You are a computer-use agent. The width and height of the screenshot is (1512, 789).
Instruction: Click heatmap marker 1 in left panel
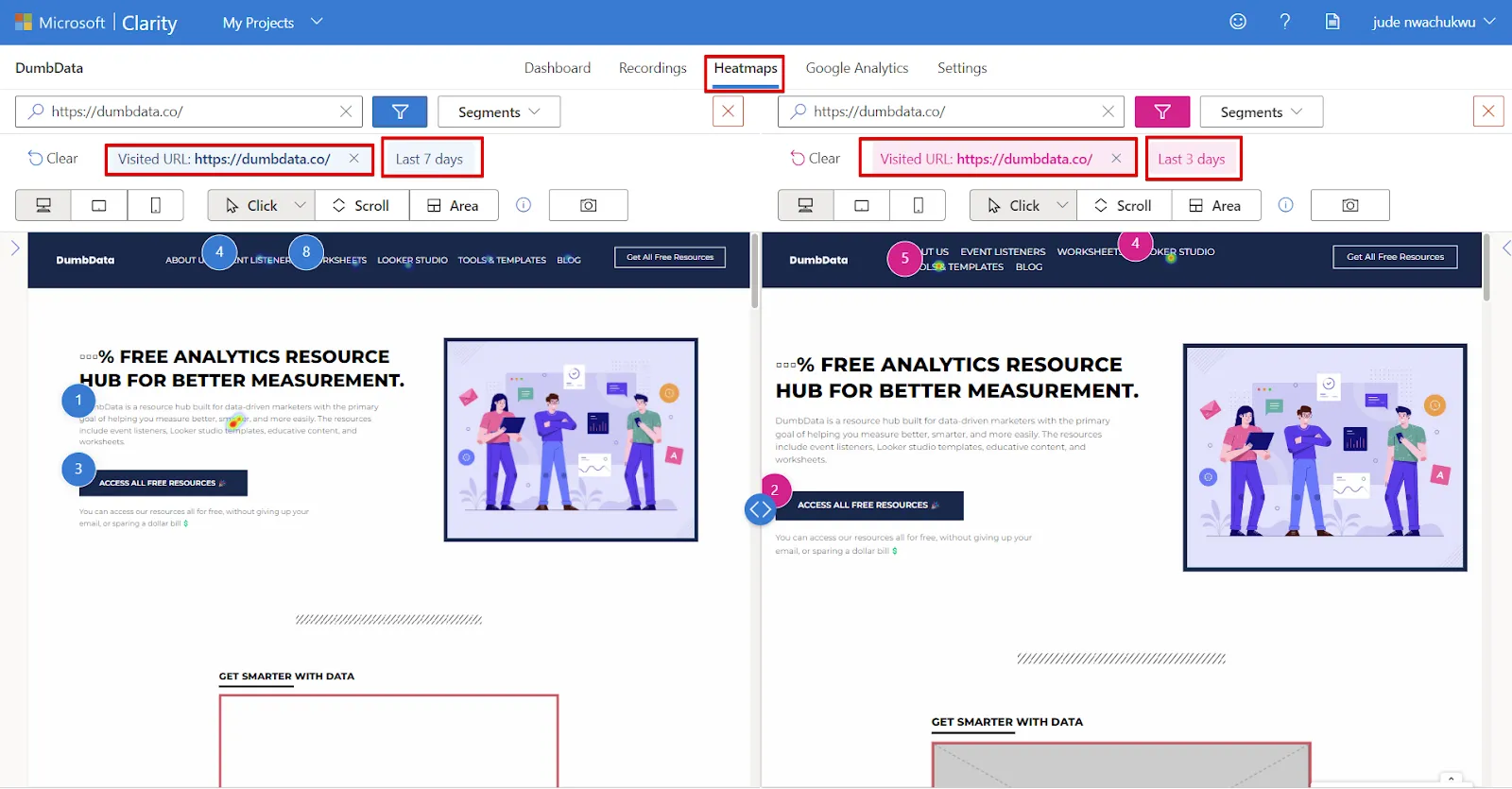click(x=78, y=401)
